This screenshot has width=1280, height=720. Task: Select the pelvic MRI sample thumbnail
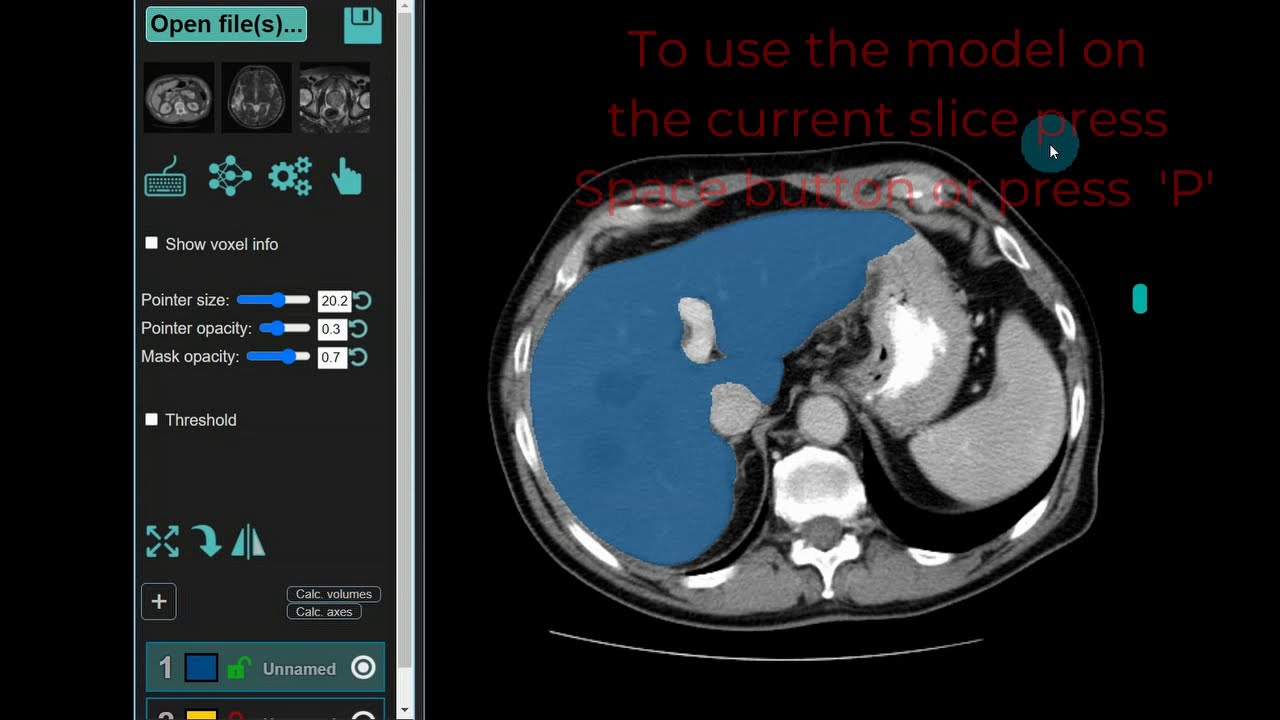[335, 98]
